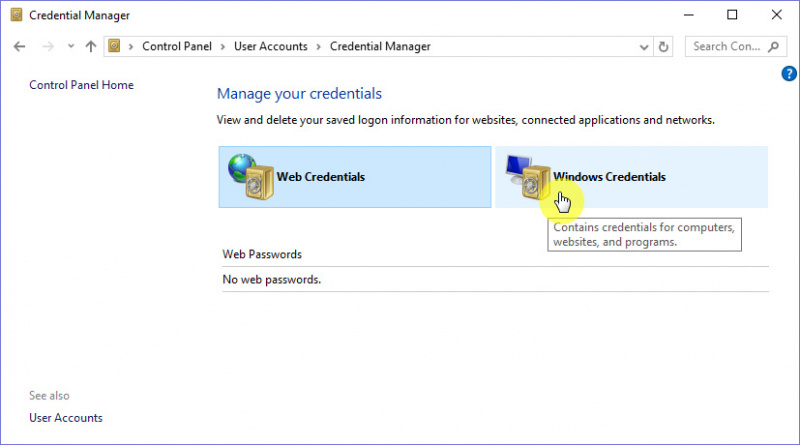Minimize the Credential Manager window

click(689, 15)
